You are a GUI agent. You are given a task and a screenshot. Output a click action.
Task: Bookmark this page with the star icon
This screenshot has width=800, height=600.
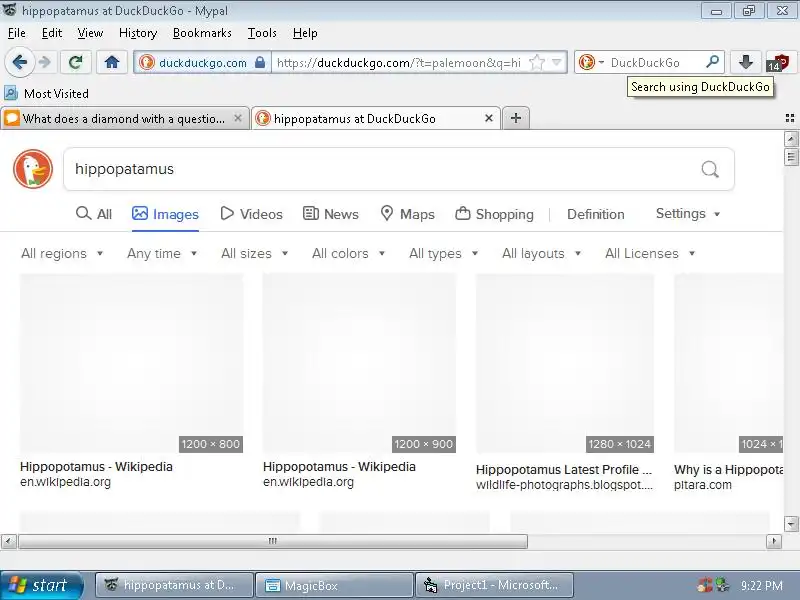click(x=537, y=62)
